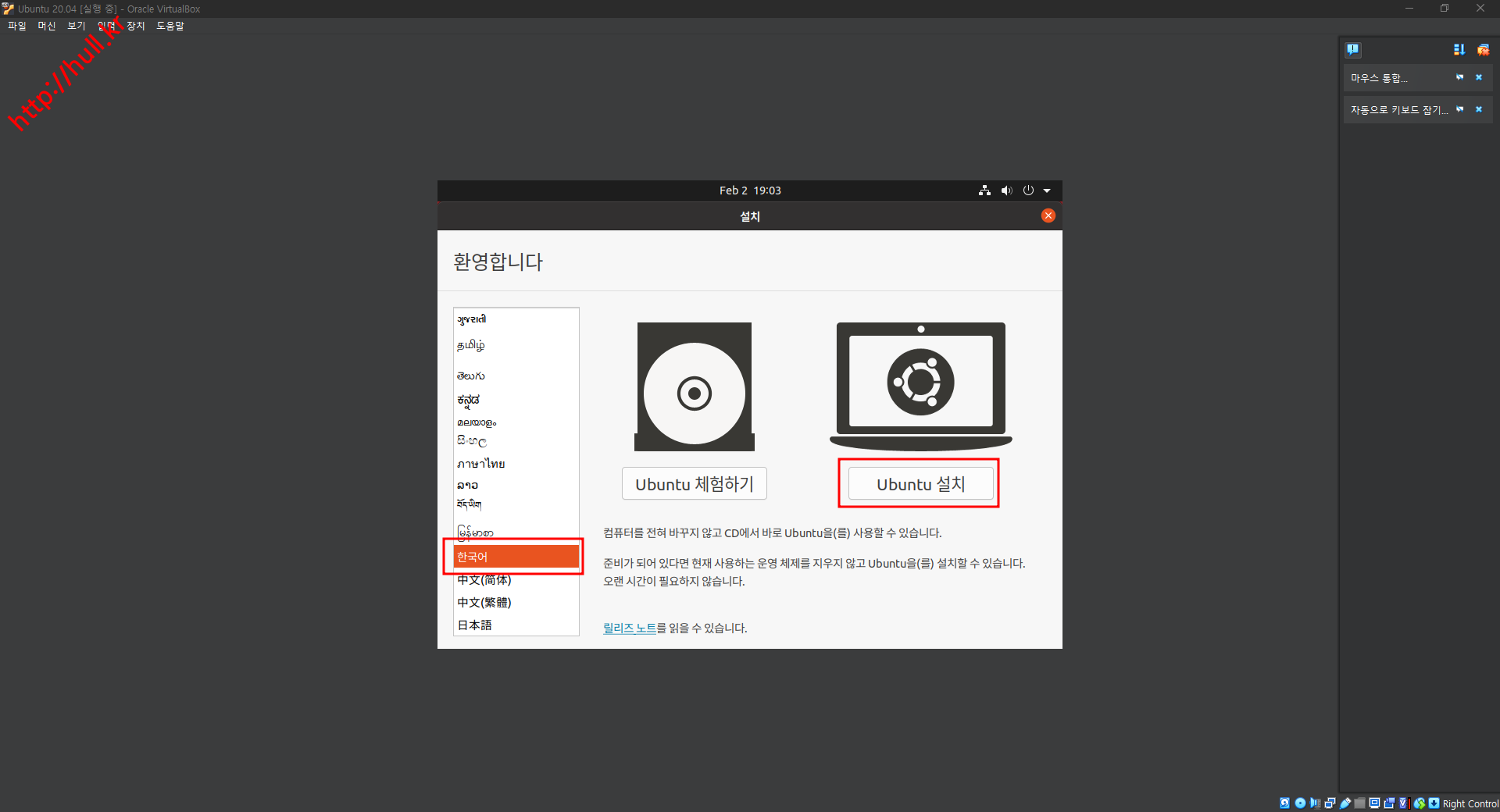Select မြန်မာစာ (Burmese) in the language list
Viewport: 1500px width, 812px height.
click(x=516, y=532)
